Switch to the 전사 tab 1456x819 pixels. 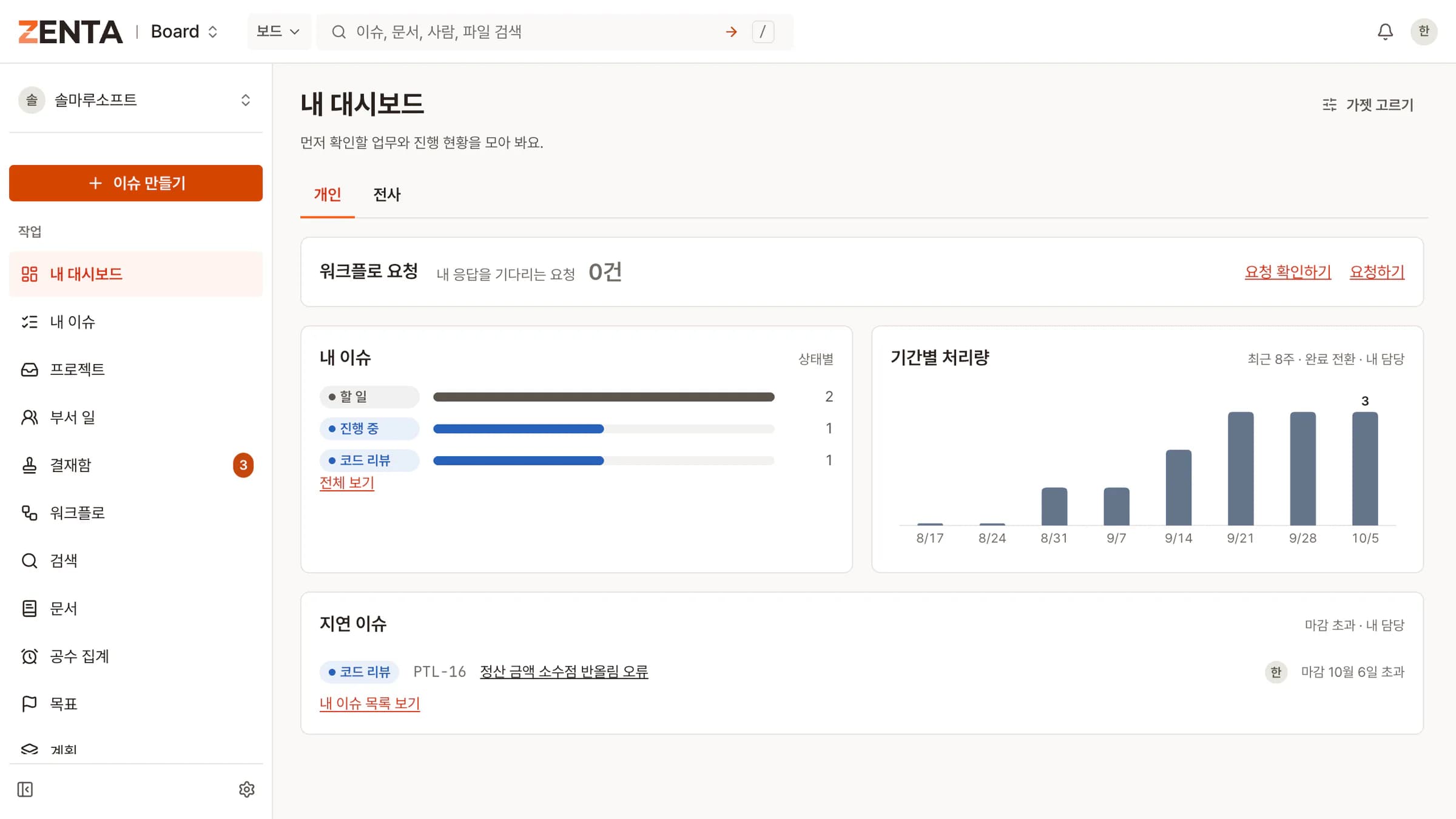point(386,195)
